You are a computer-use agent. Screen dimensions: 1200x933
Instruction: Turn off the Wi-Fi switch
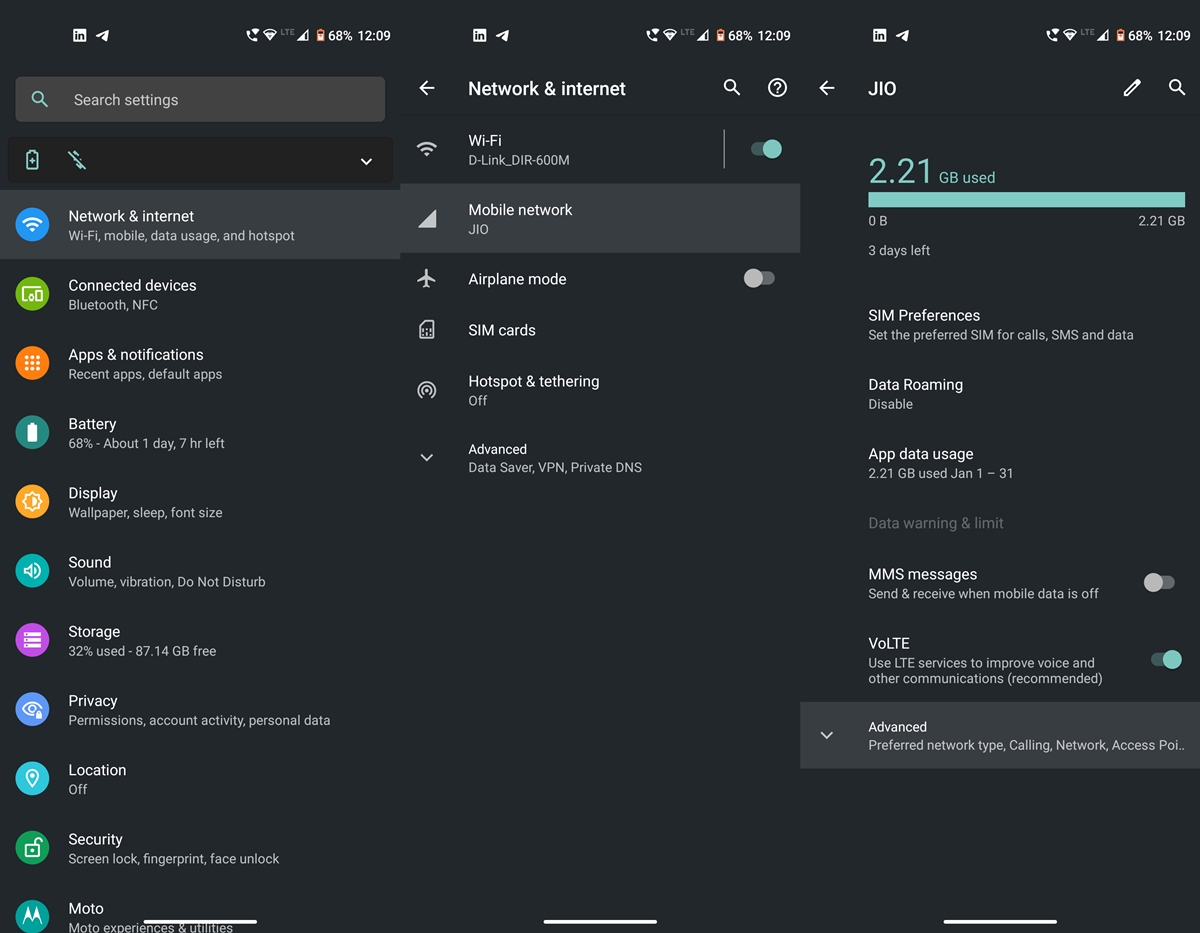[766, 149]
